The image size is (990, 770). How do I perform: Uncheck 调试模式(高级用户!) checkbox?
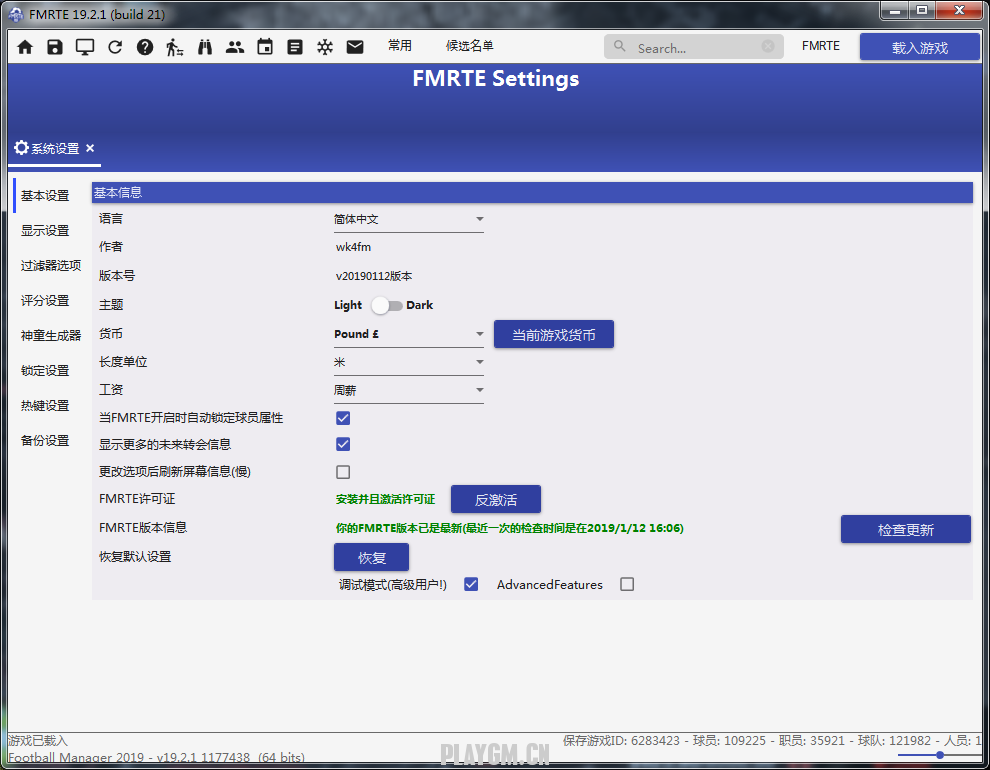471,584
